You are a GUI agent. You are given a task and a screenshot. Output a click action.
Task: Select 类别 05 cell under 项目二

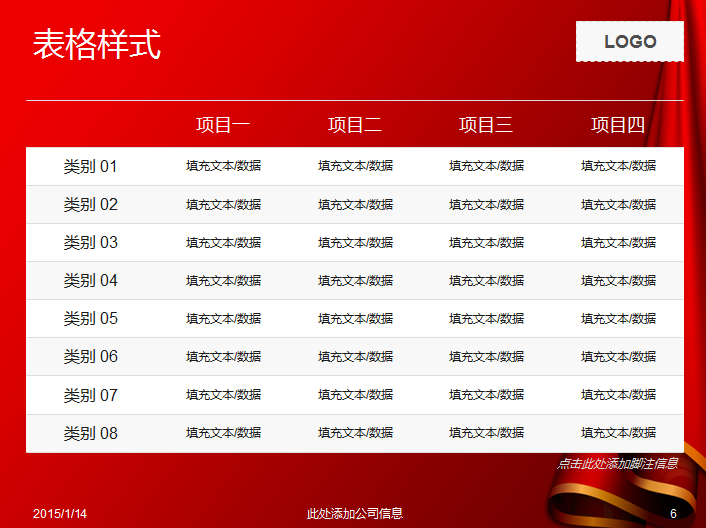355,319
